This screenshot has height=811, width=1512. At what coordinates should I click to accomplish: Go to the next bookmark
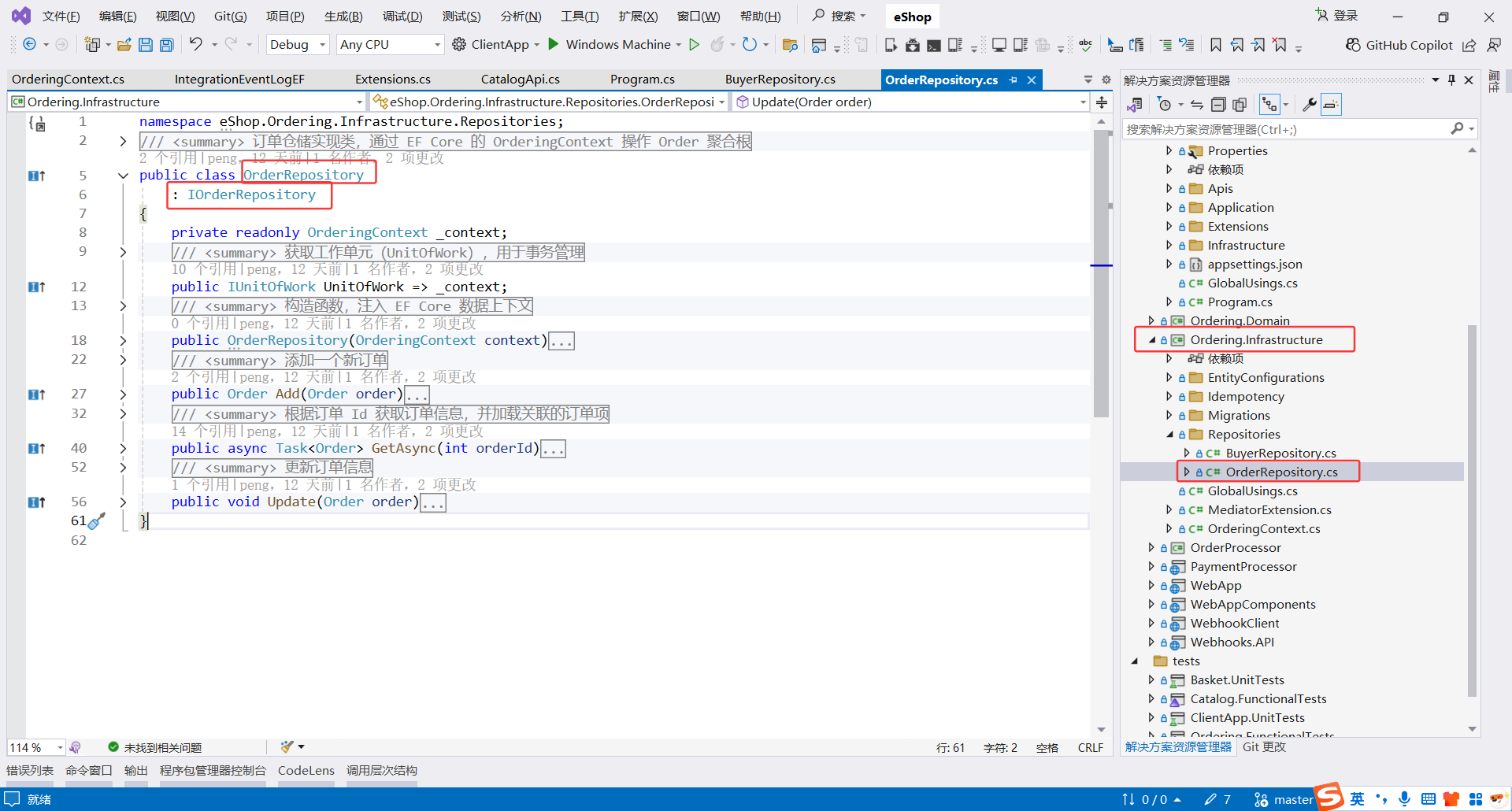coord(1259,45)
